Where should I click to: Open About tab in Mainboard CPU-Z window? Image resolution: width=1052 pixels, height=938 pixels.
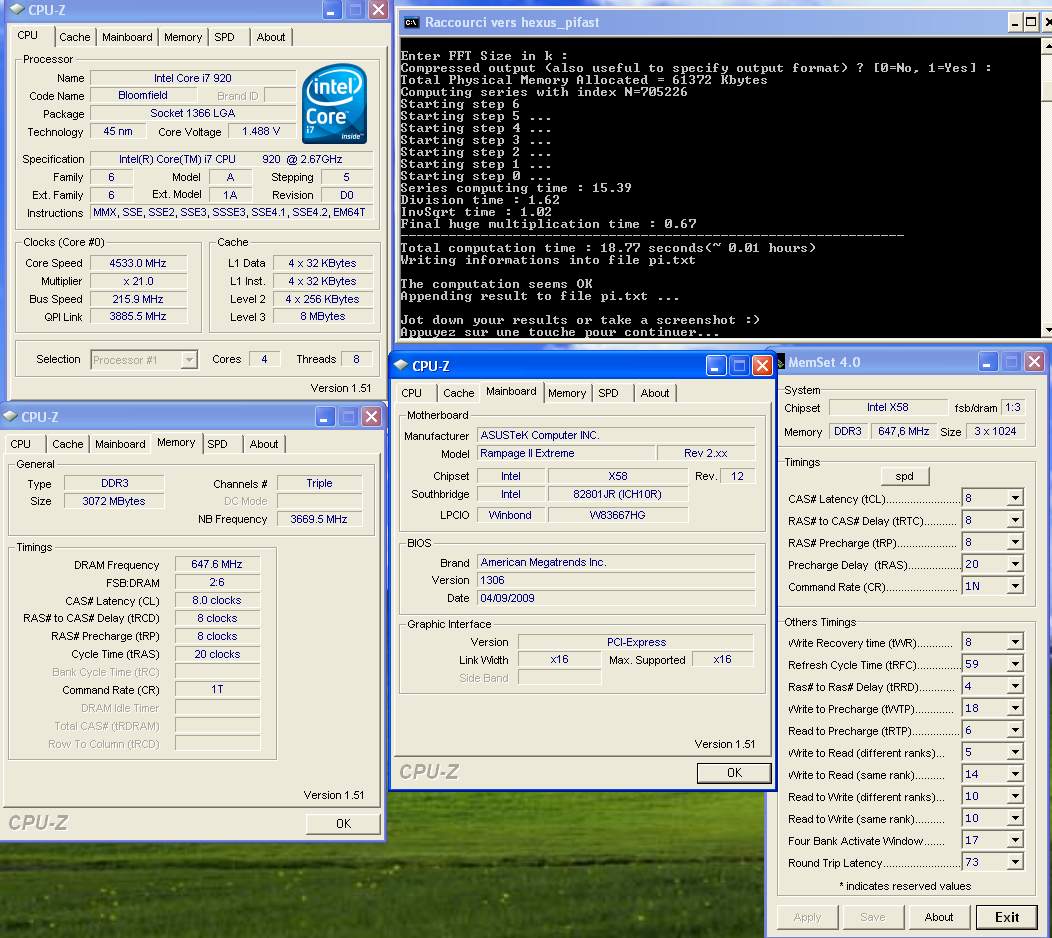(x=654, y=393)
